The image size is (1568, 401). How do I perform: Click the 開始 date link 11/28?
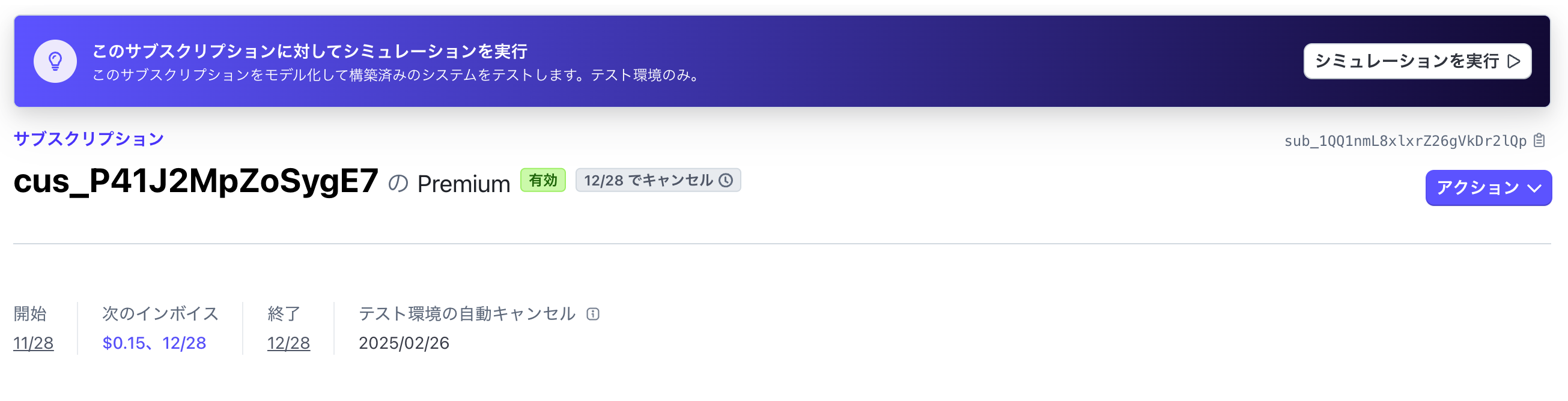click(33, 343)
